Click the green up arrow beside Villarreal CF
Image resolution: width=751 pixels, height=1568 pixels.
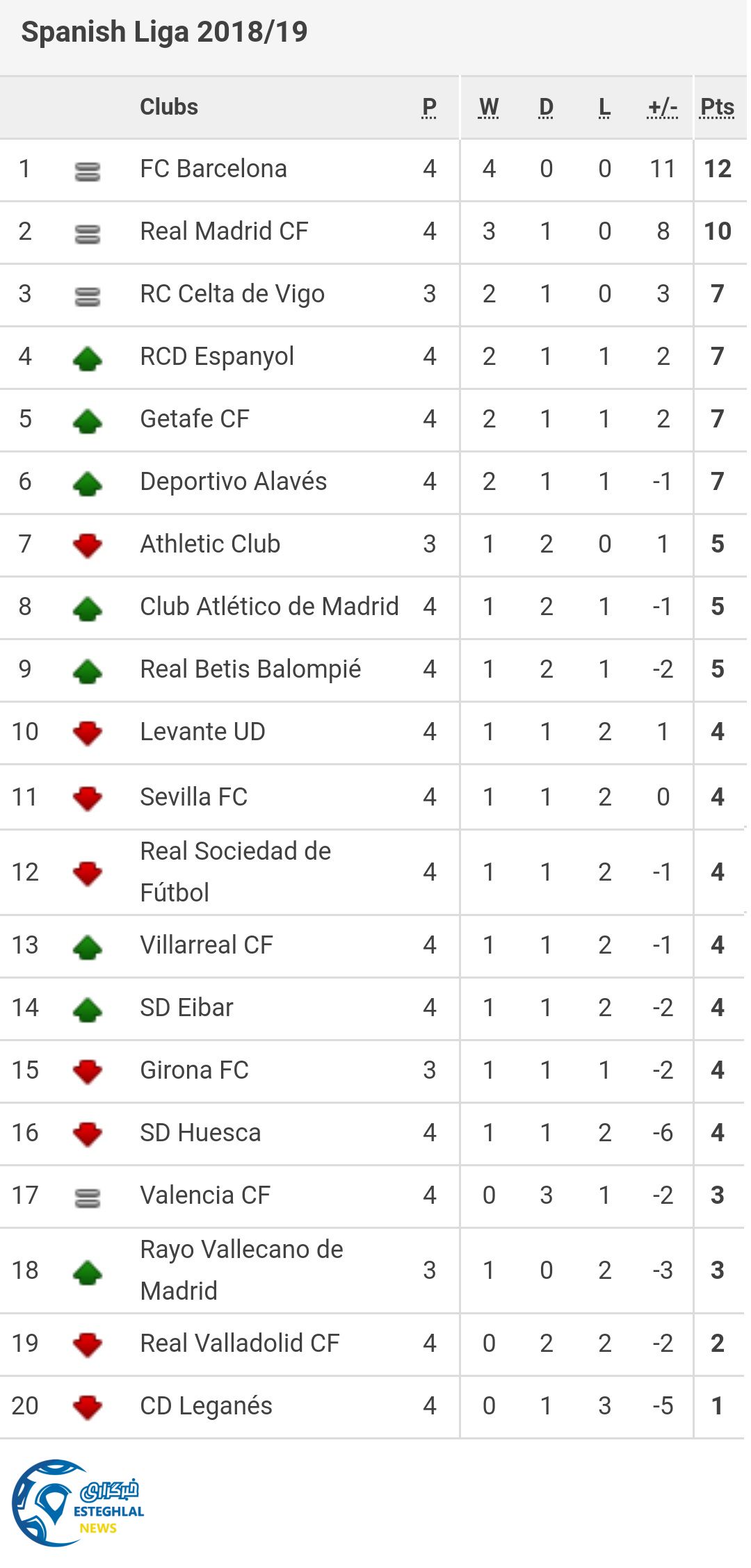point(88,947)
